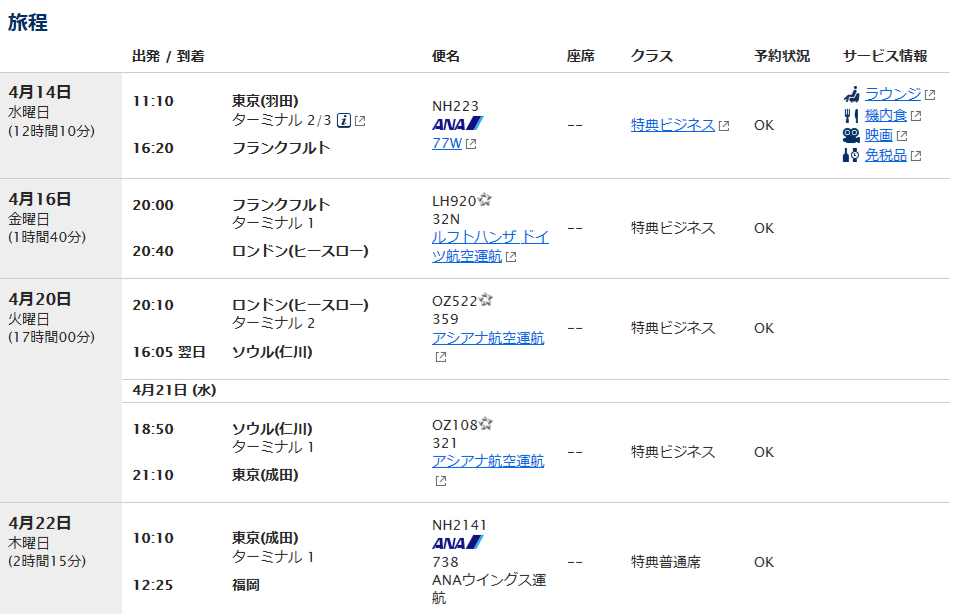Click the duty-free bottle icon
The height and width of the screenshot is (614, 960).
pos(851,155)
